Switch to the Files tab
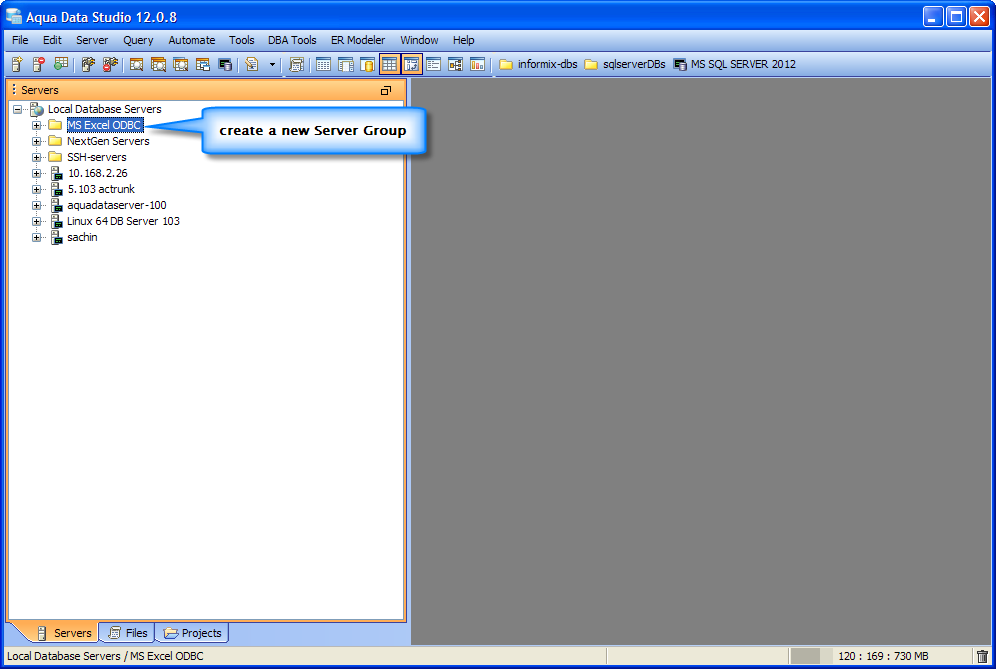The height and width of the screenshot is (669, 996). 128,633
